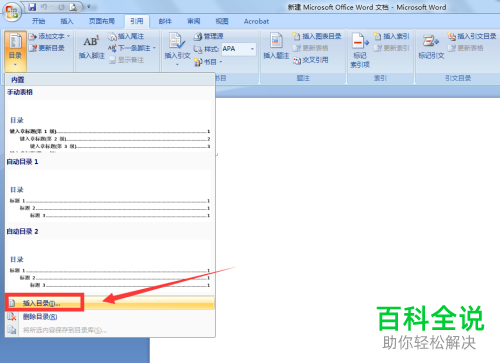Click 将所选内容保存到目录库 menu entry
500x363 pixels.
(110, 330)
